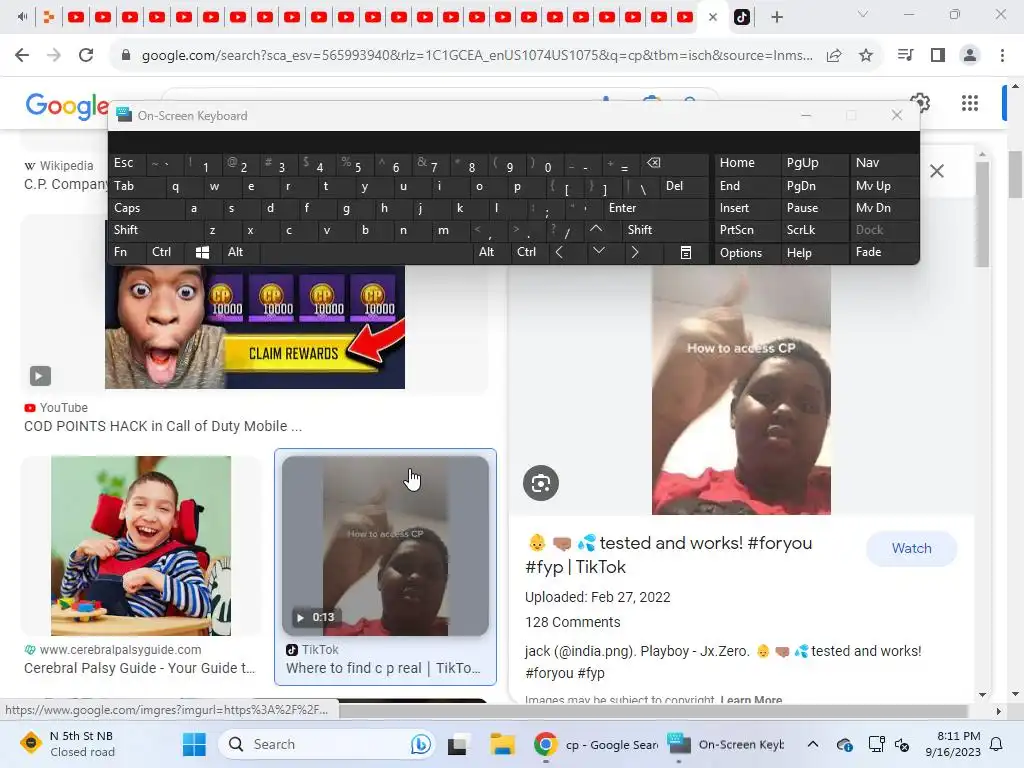
Task: Expand the tab search dropdown
Action: [x=863, y=14]
